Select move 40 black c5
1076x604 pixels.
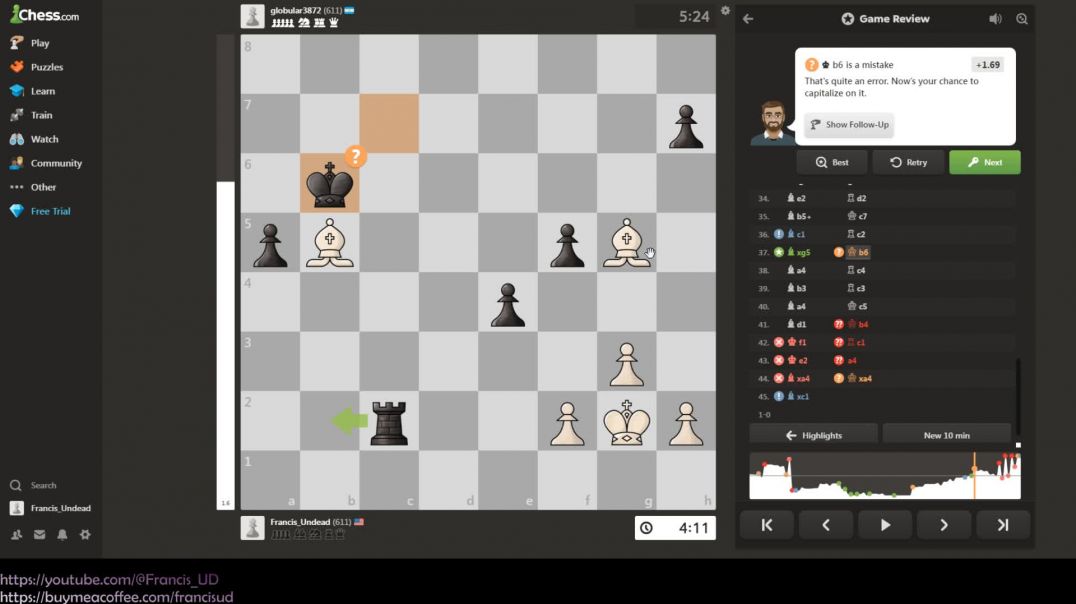[856, 306]
